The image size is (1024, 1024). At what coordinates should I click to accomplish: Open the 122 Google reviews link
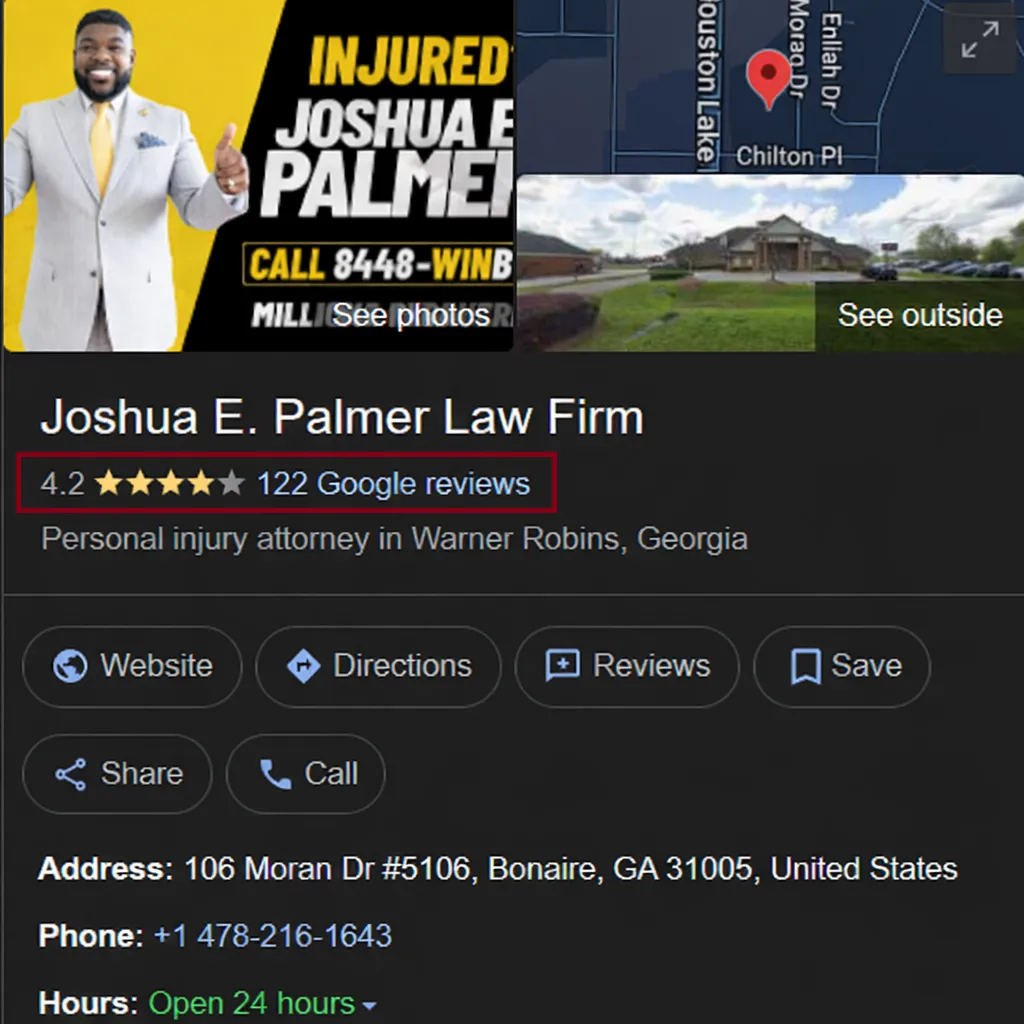pos(393,484)
